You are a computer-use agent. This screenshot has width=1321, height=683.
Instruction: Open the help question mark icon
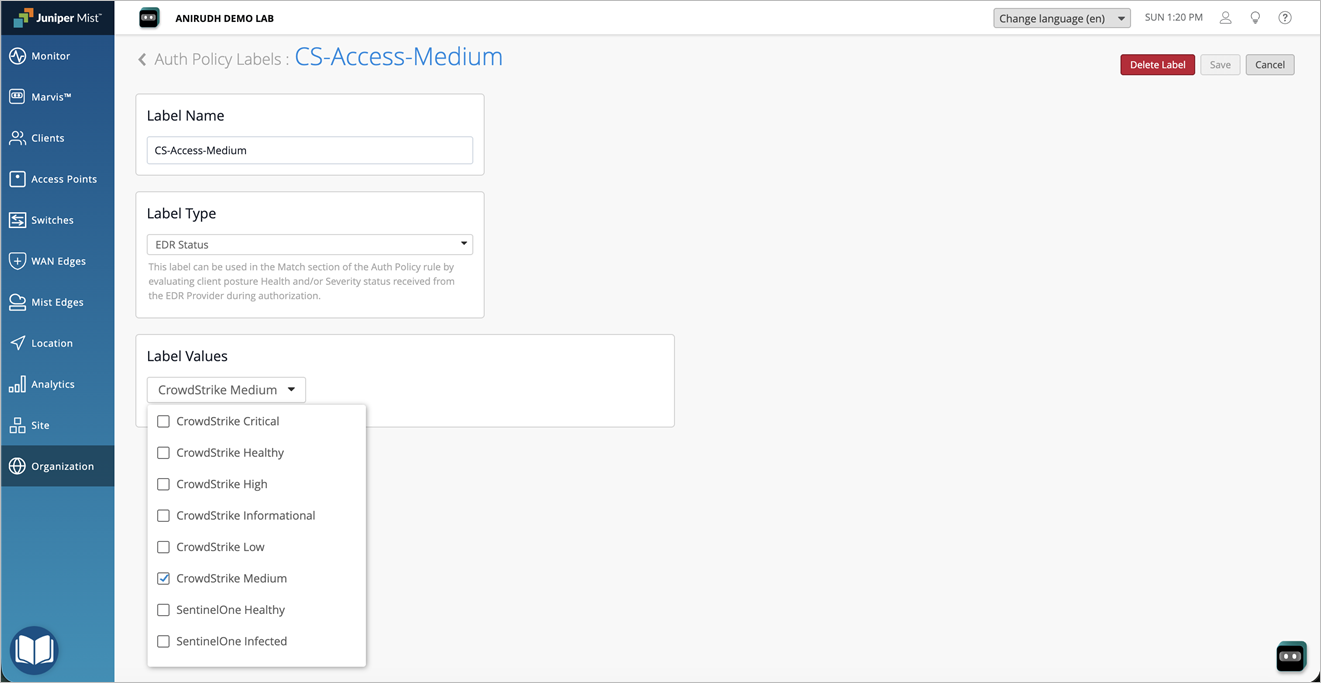tap(1285, 18)
